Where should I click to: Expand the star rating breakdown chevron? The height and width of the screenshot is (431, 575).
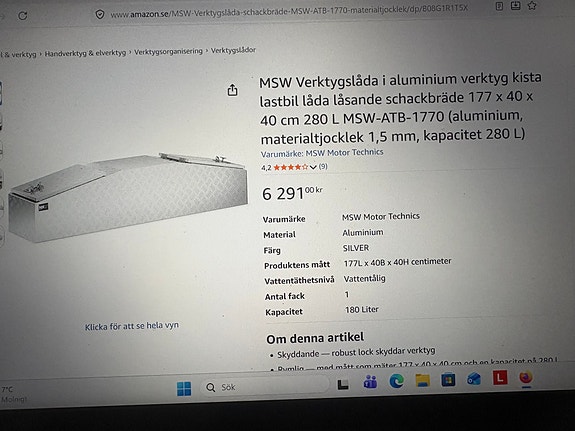[x=313, y=167]
